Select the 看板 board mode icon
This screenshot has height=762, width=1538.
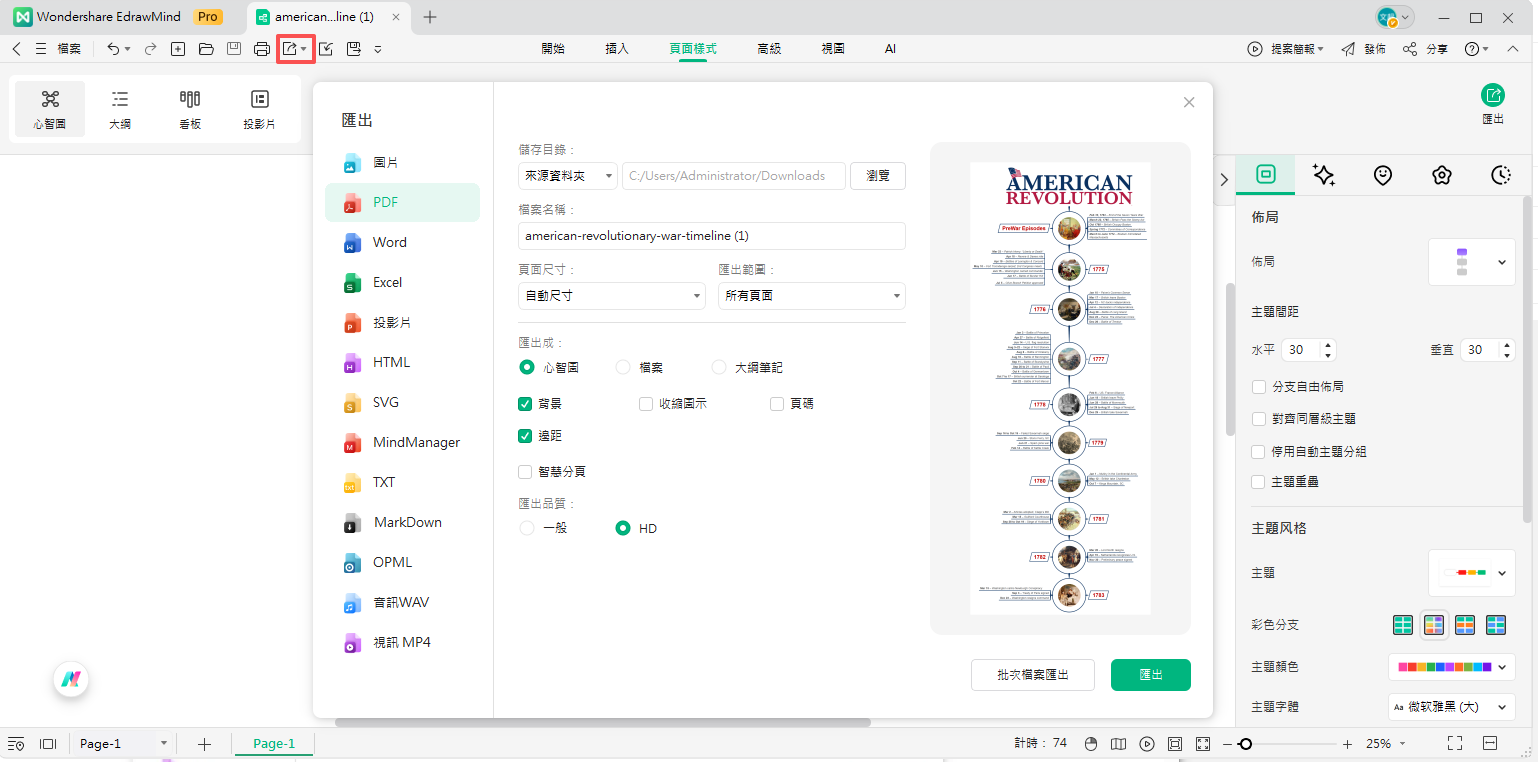tap(189, 107)
